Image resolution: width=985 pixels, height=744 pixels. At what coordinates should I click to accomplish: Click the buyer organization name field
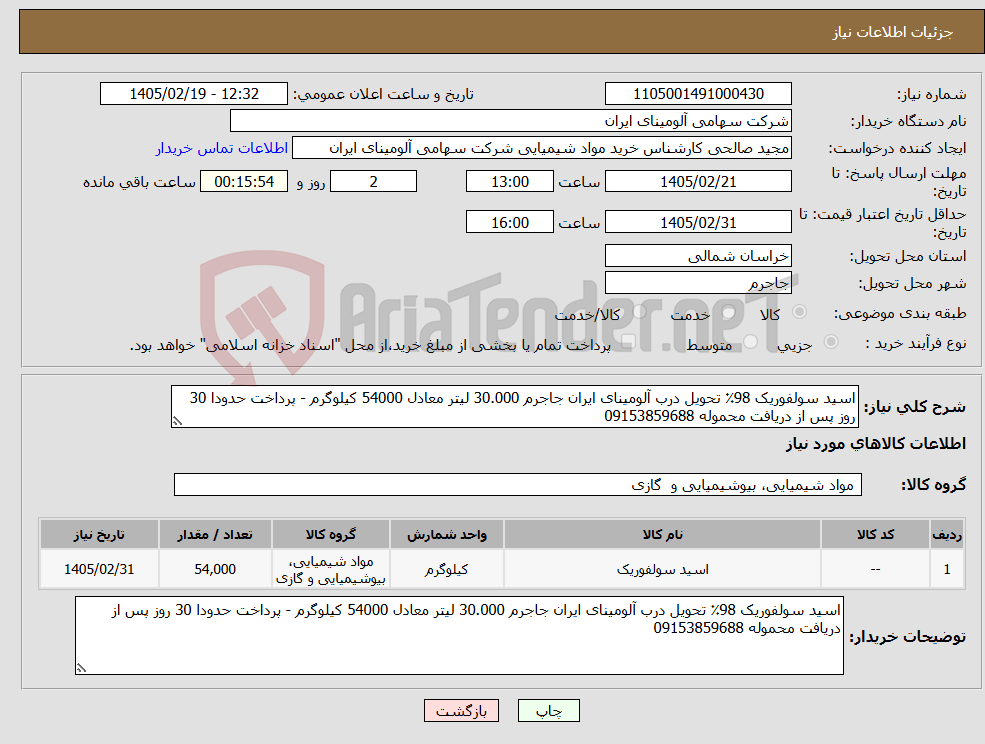(511, 121)
